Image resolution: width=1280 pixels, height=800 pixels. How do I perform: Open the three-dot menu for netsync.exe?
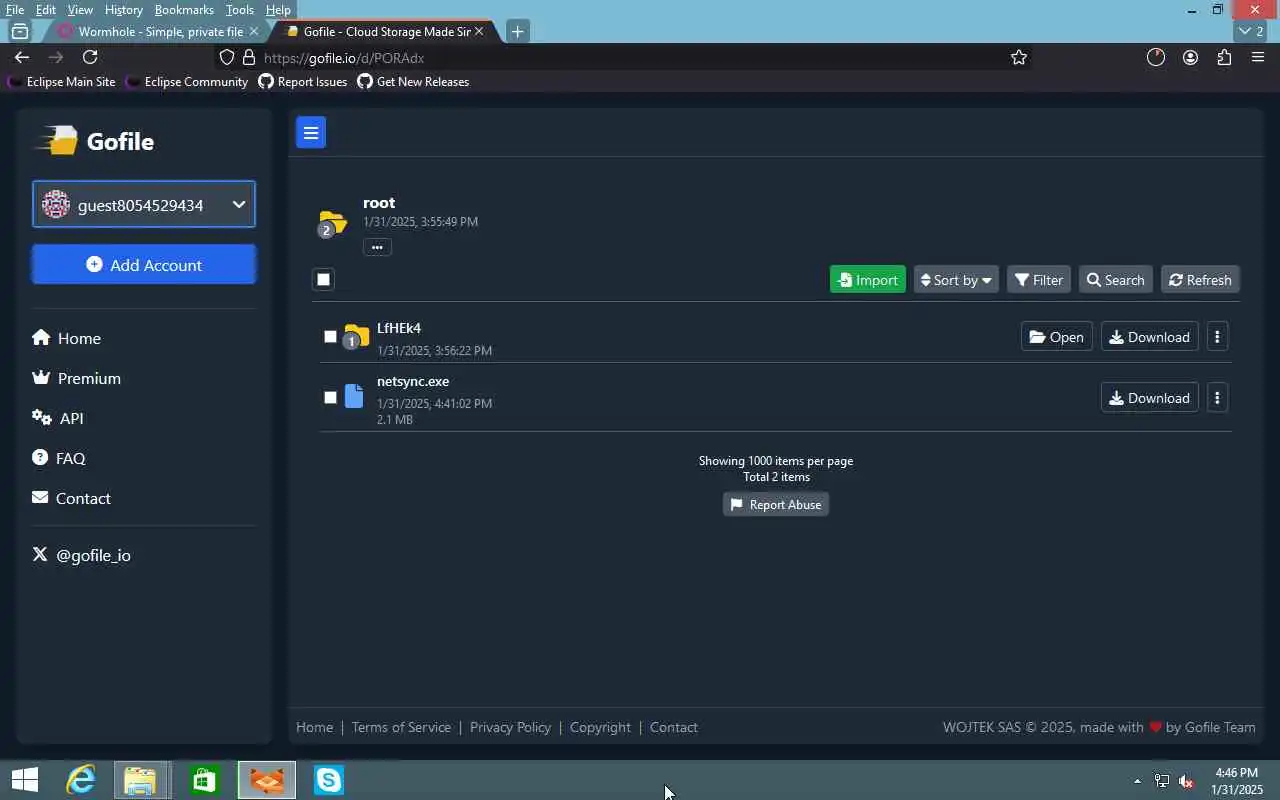[1217, 398]
